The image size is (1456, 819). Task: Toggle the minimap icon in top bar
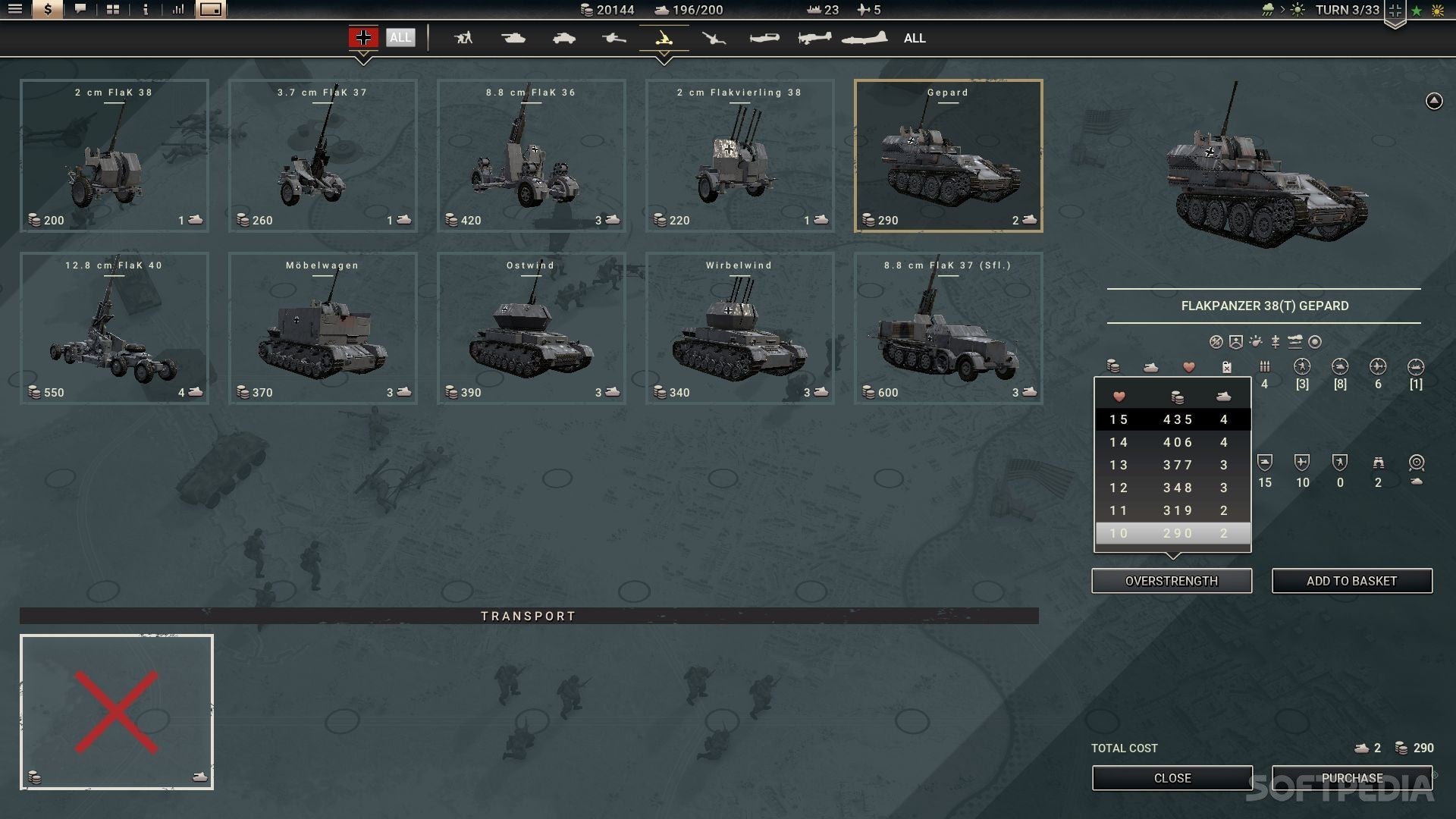pos(211,10)
